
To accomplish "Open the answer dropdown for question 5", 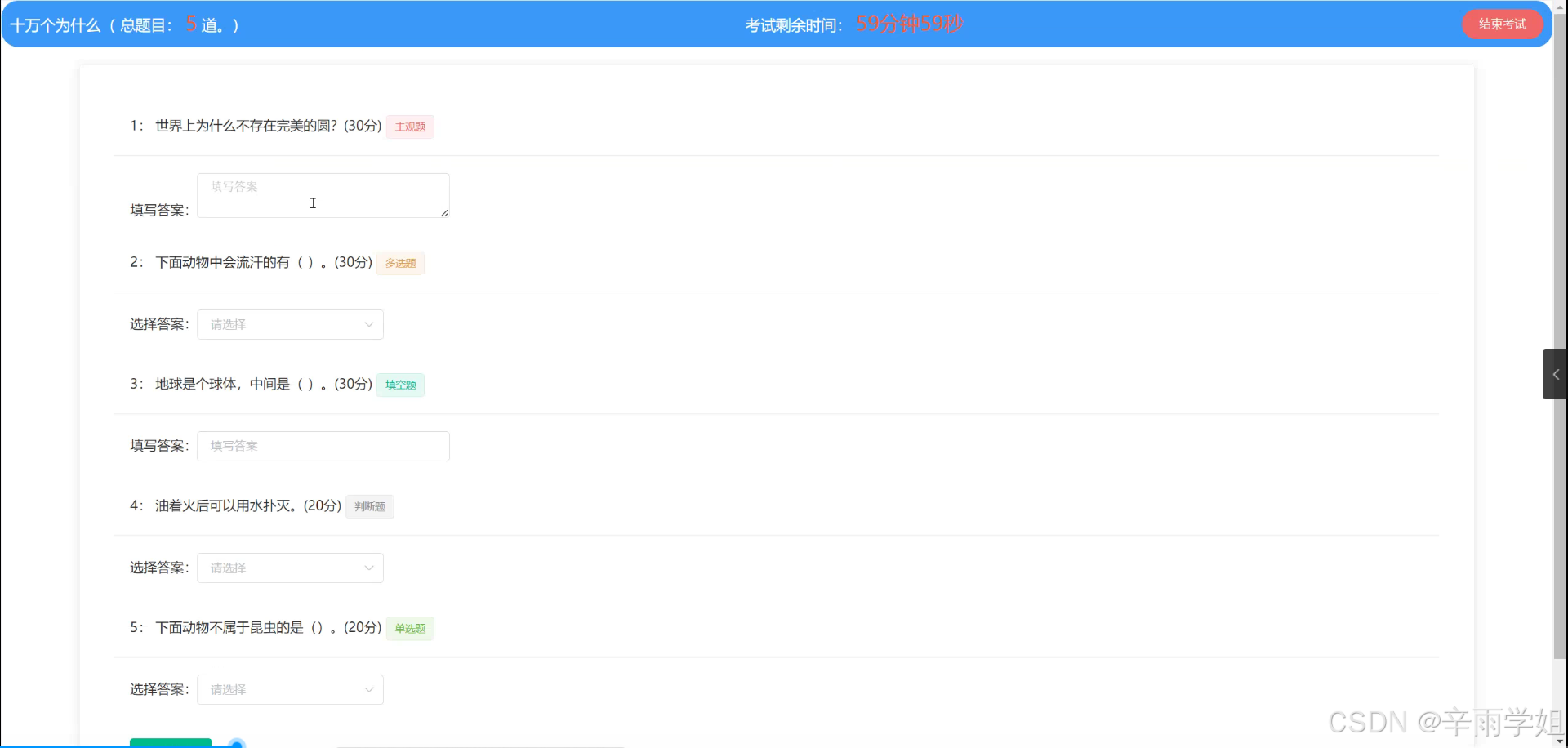I will pyautogui.click(x=290, y=689).
